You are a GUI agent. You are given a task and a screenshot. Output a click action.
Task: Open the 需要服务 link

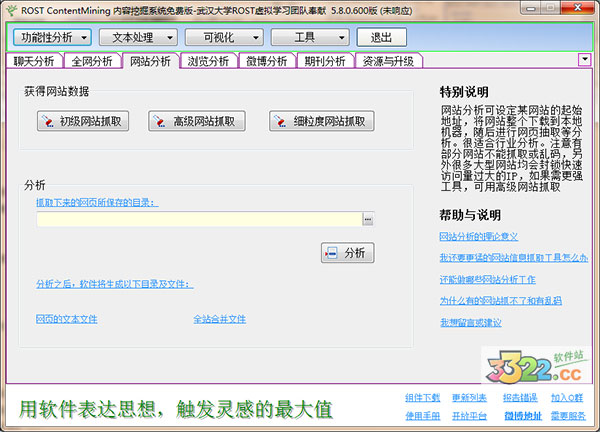point(568,416)
